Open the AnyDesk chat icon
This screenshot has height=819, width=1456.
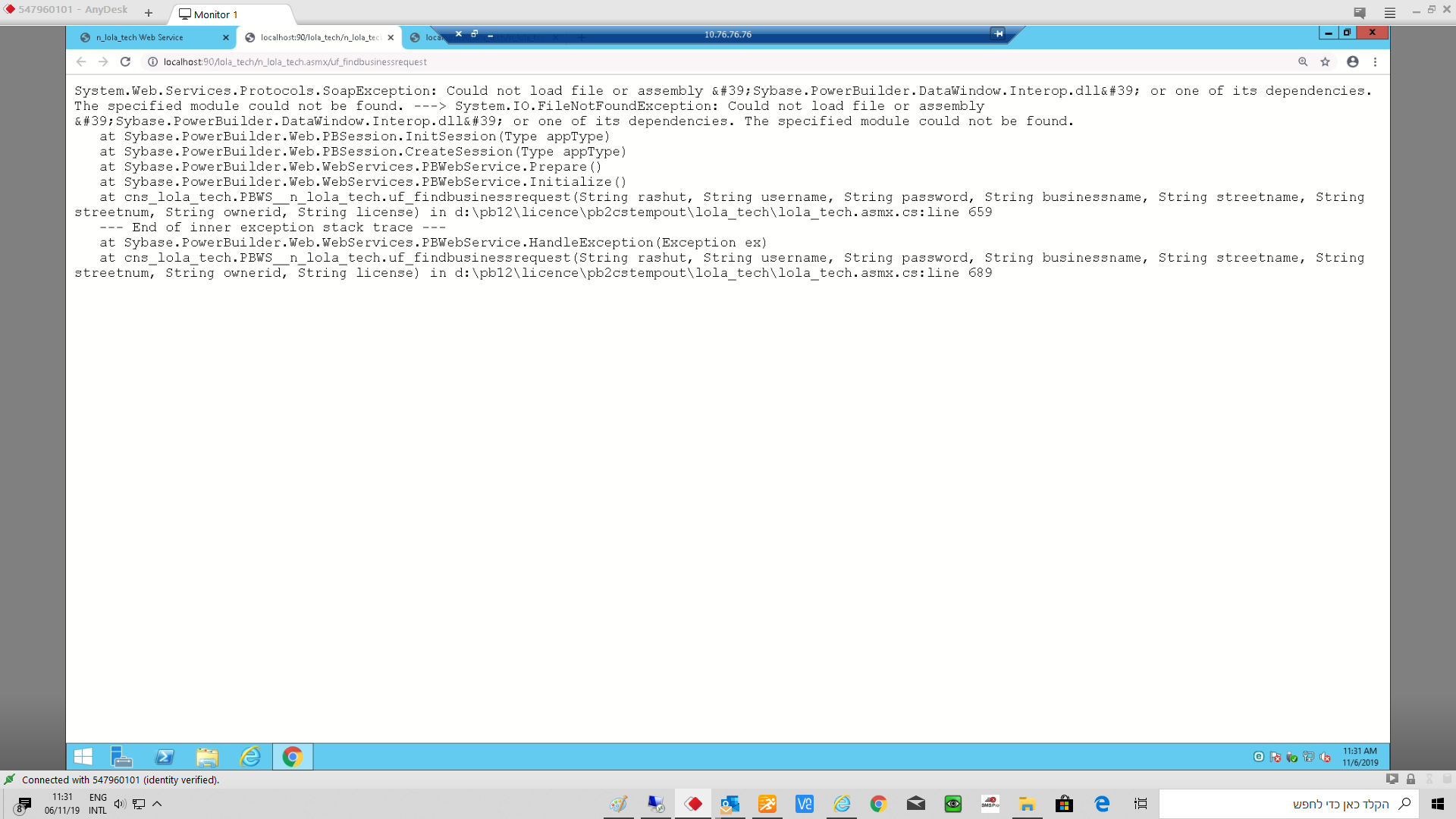tap(1360, 12)
